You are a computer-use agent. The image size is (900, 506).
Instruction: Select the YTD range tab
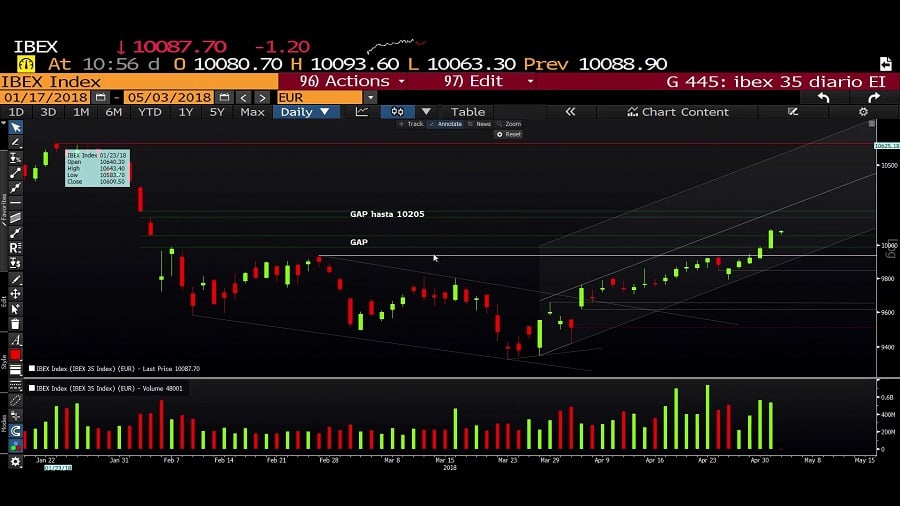(150, 112)
